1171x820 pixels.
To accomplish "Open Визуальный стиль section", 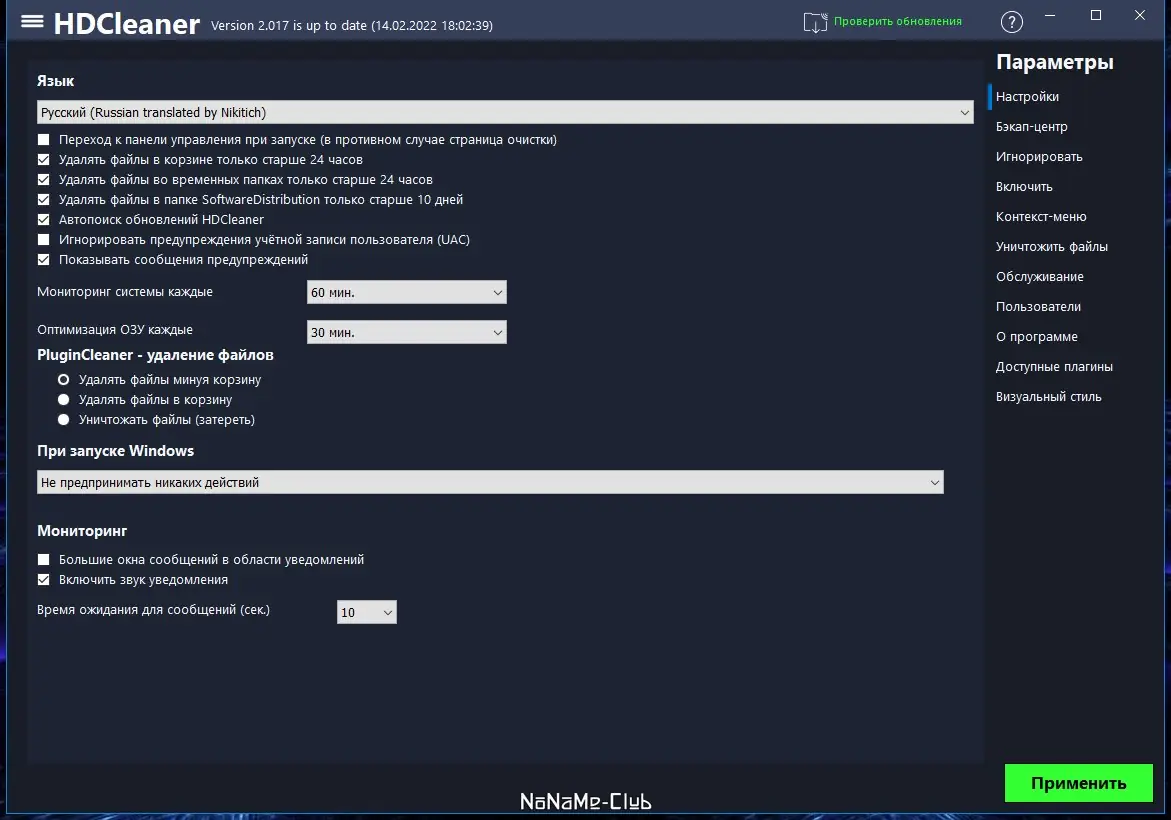I will click(x=1049, y=397).
